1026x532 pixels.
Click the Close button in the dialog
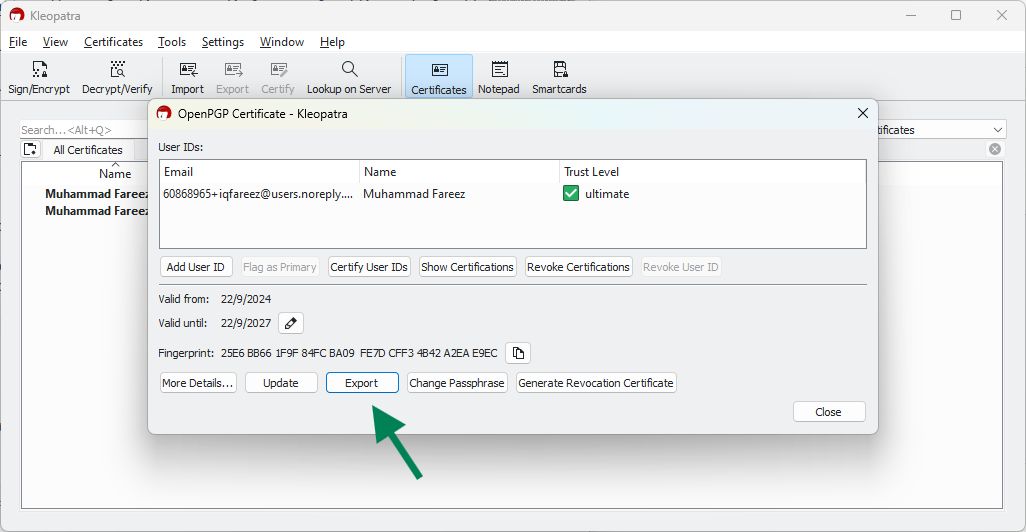pos(828,412)
